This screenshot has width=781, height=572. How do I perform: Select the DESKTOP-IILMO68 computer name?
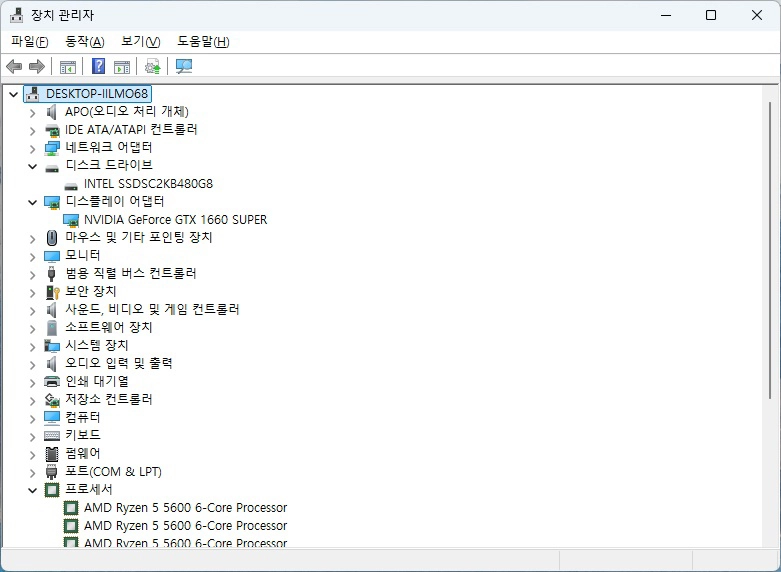(x=97, y=94)
